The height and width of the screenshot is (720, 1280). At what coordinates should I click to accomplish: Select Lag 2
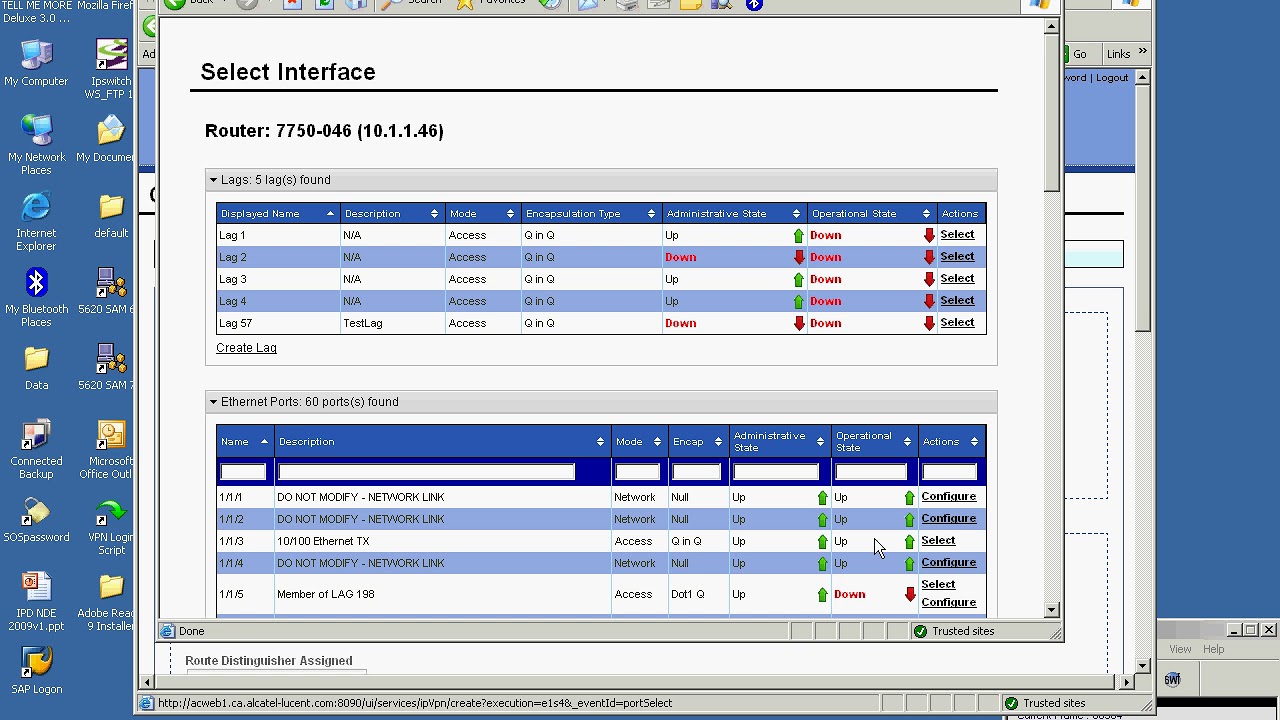(957, 257)
